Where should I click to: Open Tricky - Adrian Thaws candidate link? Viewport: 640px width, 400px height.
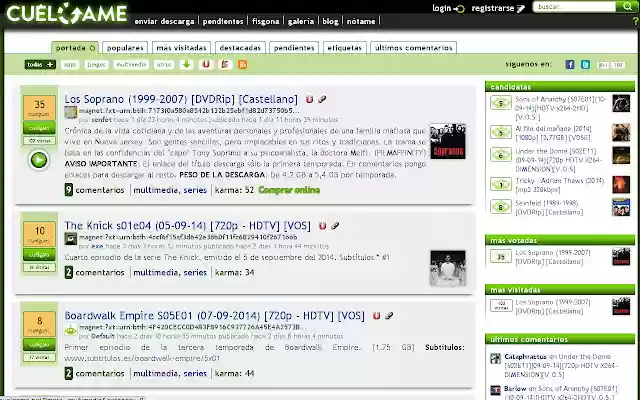pyautogui.click(x=559, y=185)
